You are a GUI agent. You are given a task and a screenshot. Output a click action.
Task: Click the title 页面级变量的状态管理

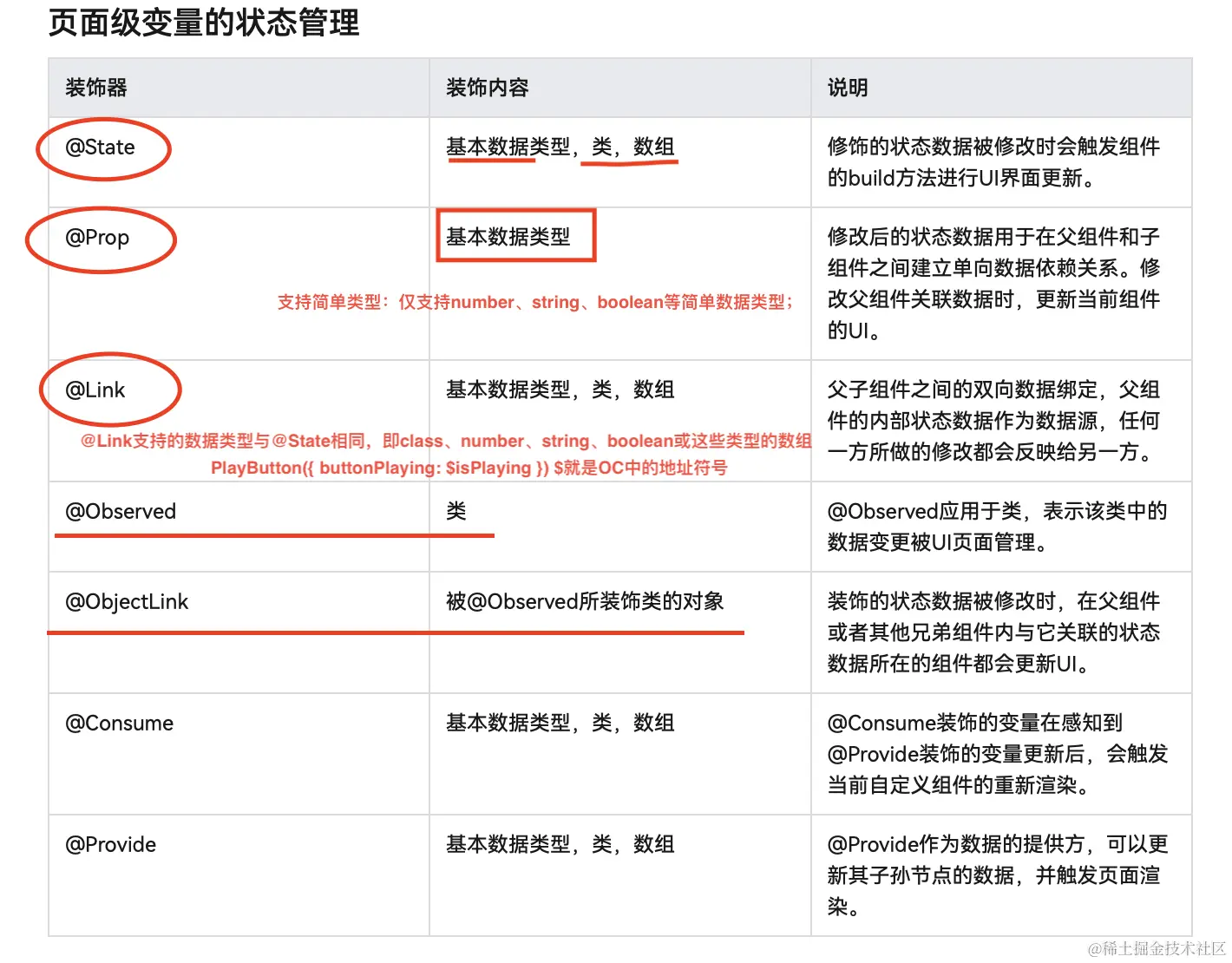[205, 24]
